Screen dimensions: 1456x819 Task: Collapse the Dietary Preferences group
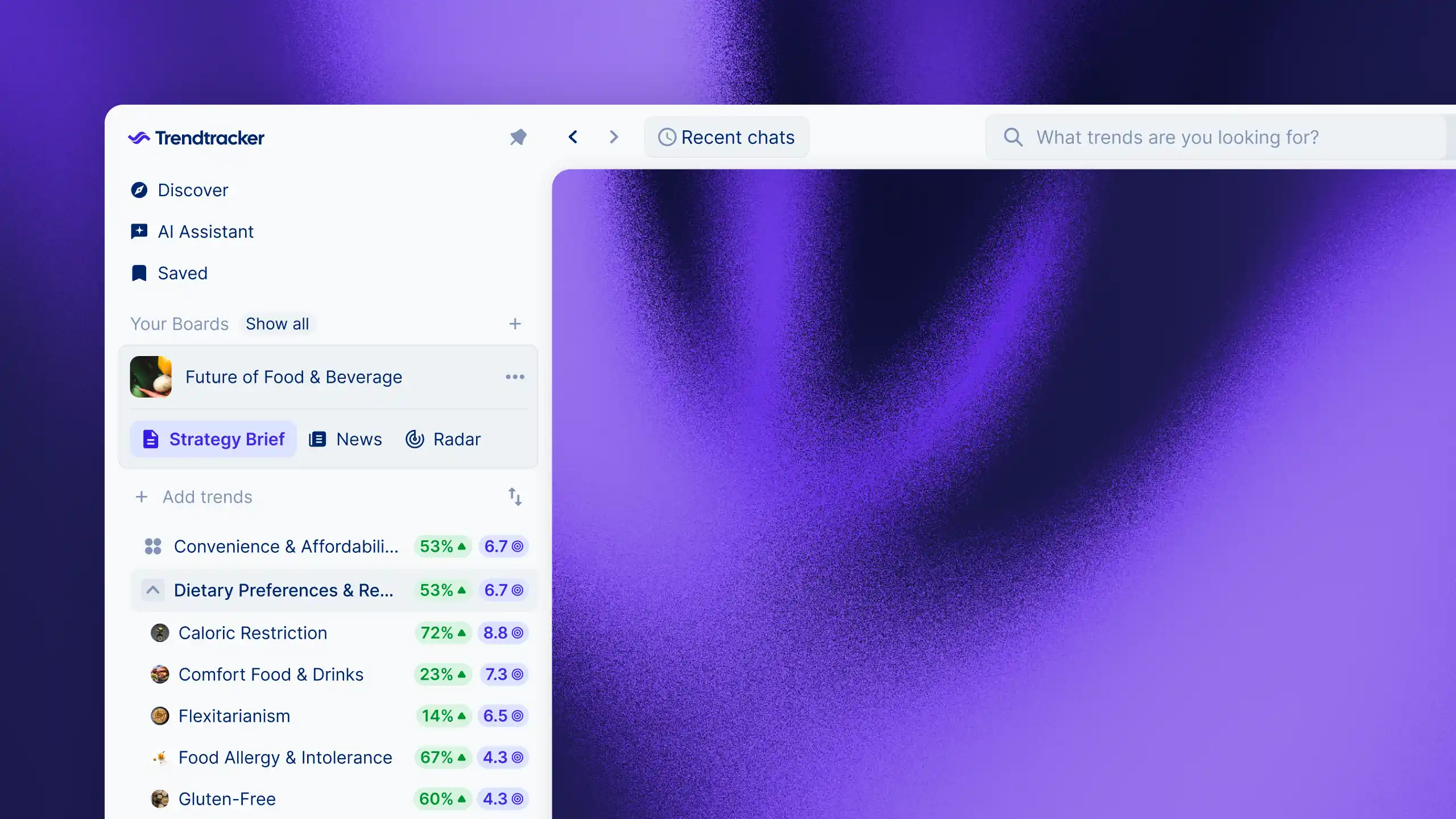point(152,590)
